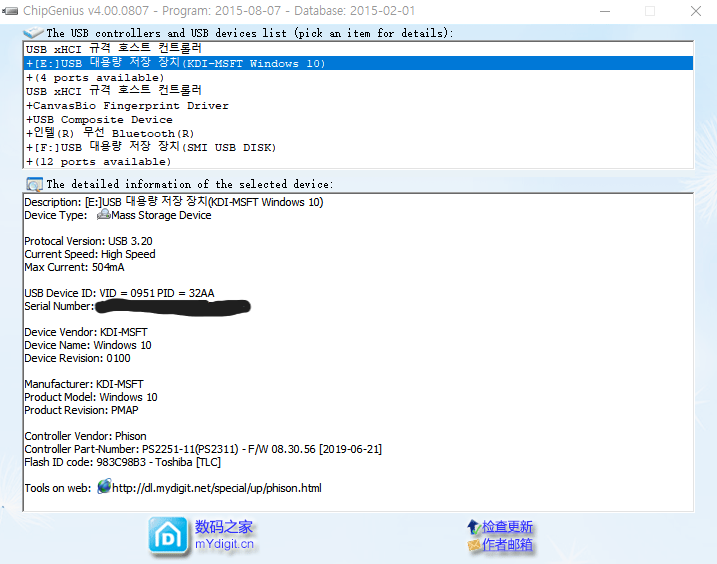
Task: Select the [F:] SMI USB DISK device
Action: tap(358, 147)
